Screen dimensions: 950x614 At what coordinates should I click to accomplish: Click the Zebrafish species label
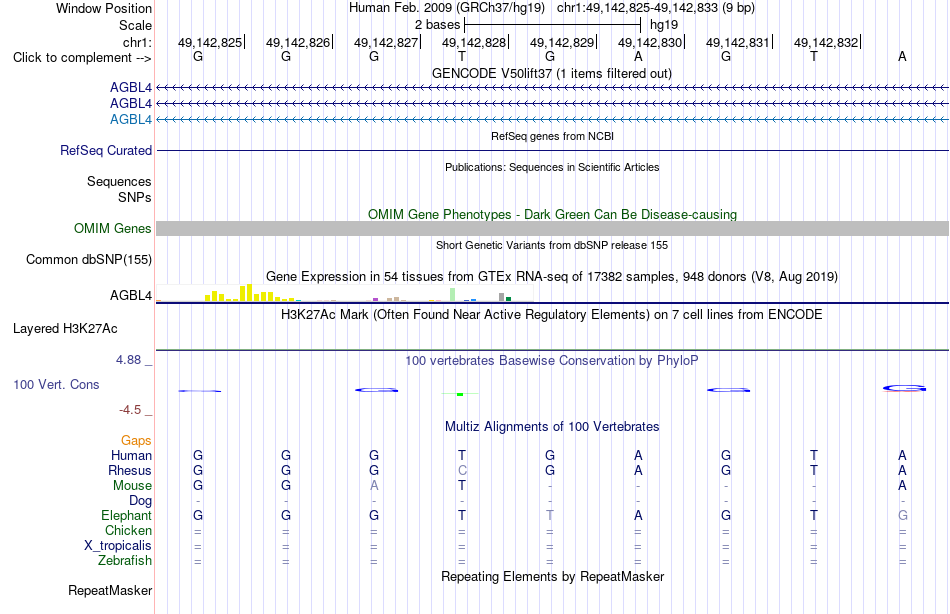(125, 561)
